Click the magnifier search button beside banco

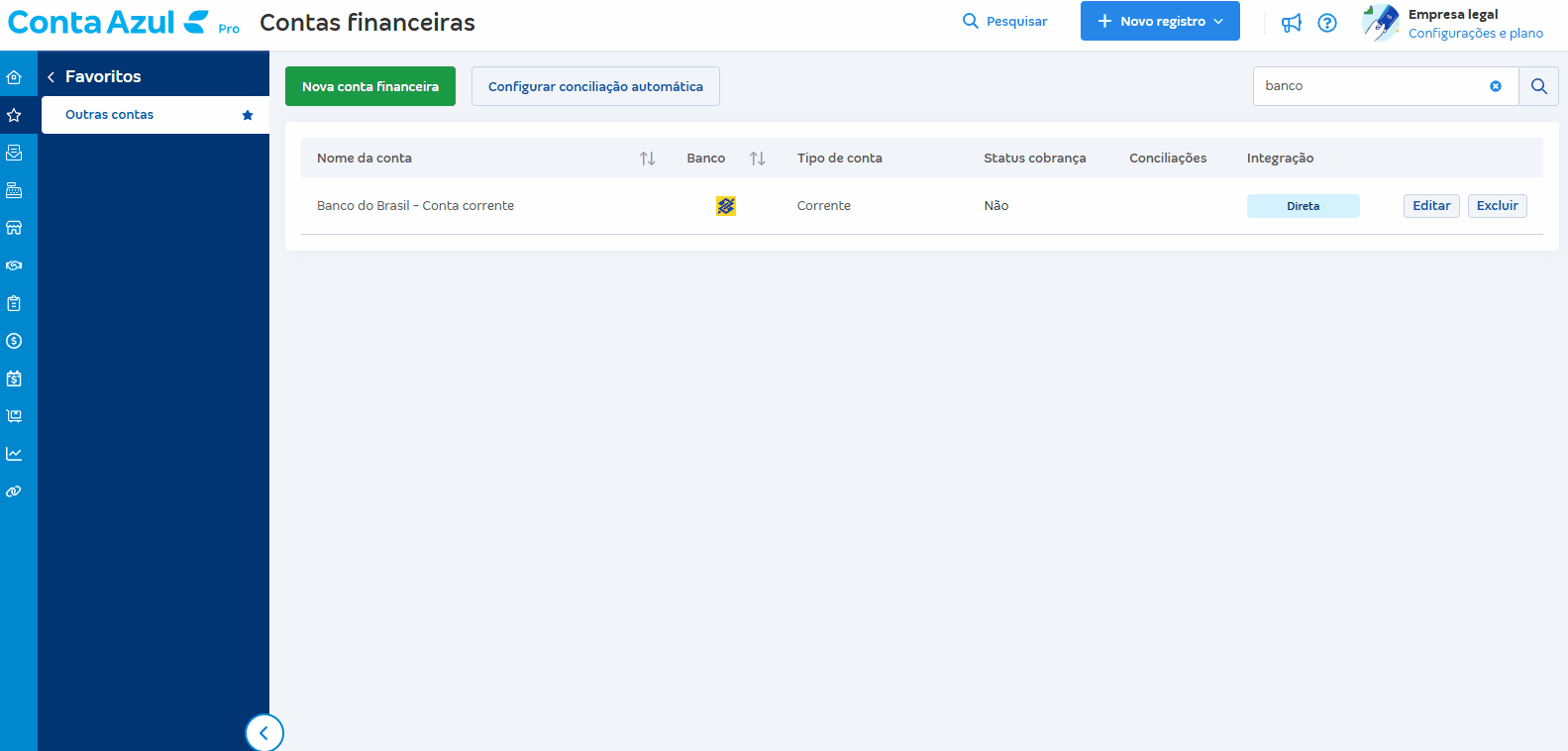(1538, 86)
